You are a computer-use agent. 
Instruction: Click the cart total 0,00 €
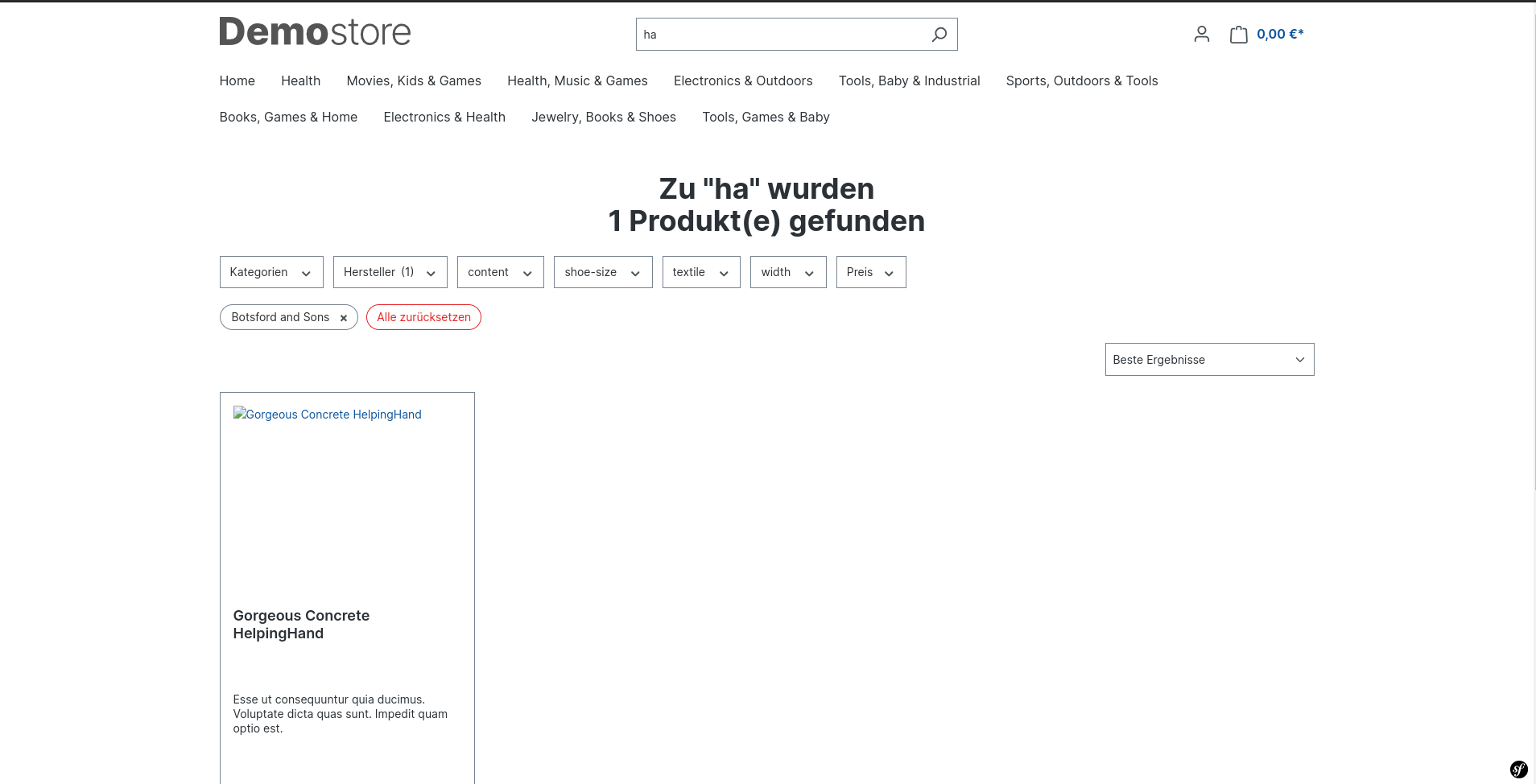(x=1280, y=34)
